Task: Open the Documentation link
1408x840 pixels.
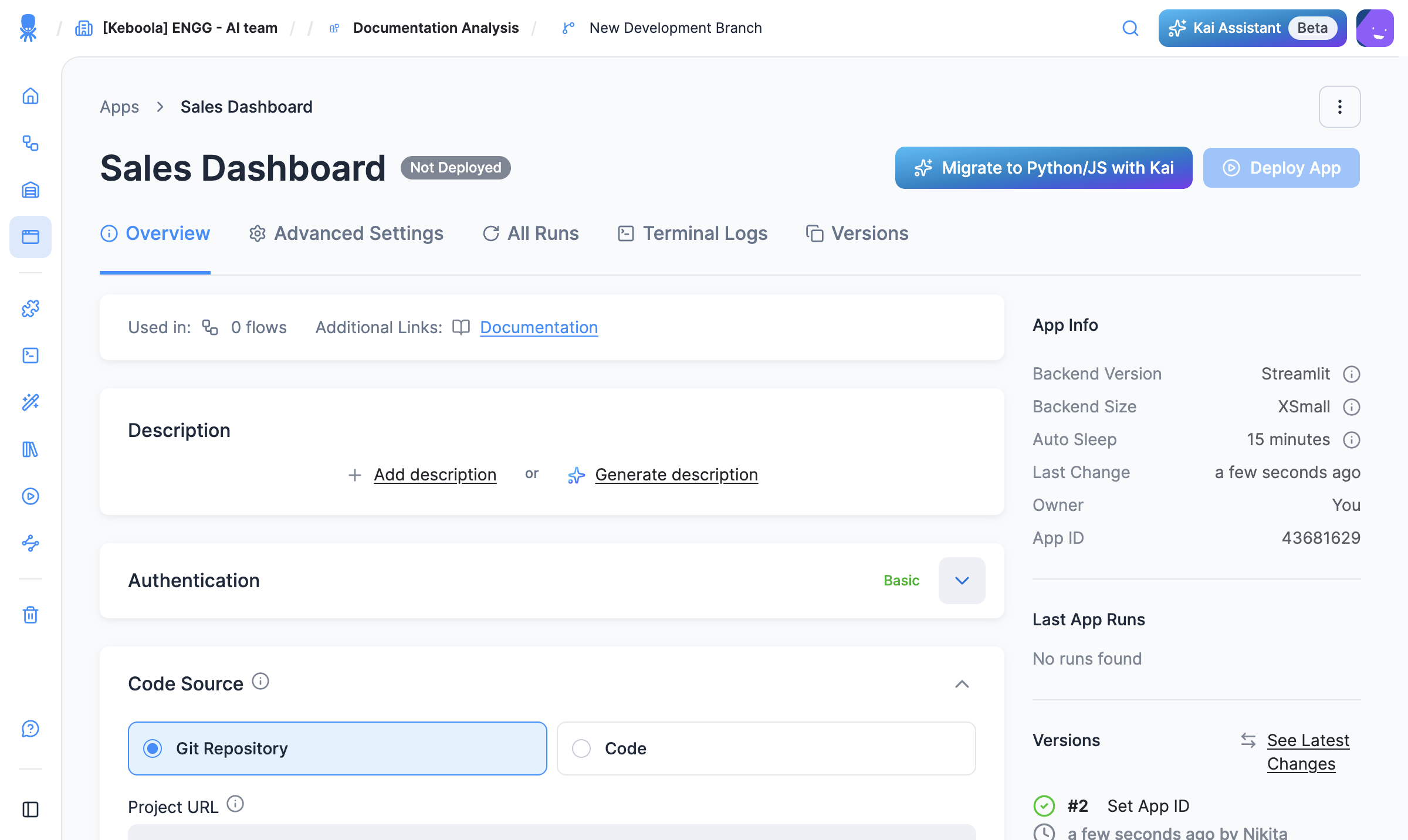Action: click(x=539, y=327)
